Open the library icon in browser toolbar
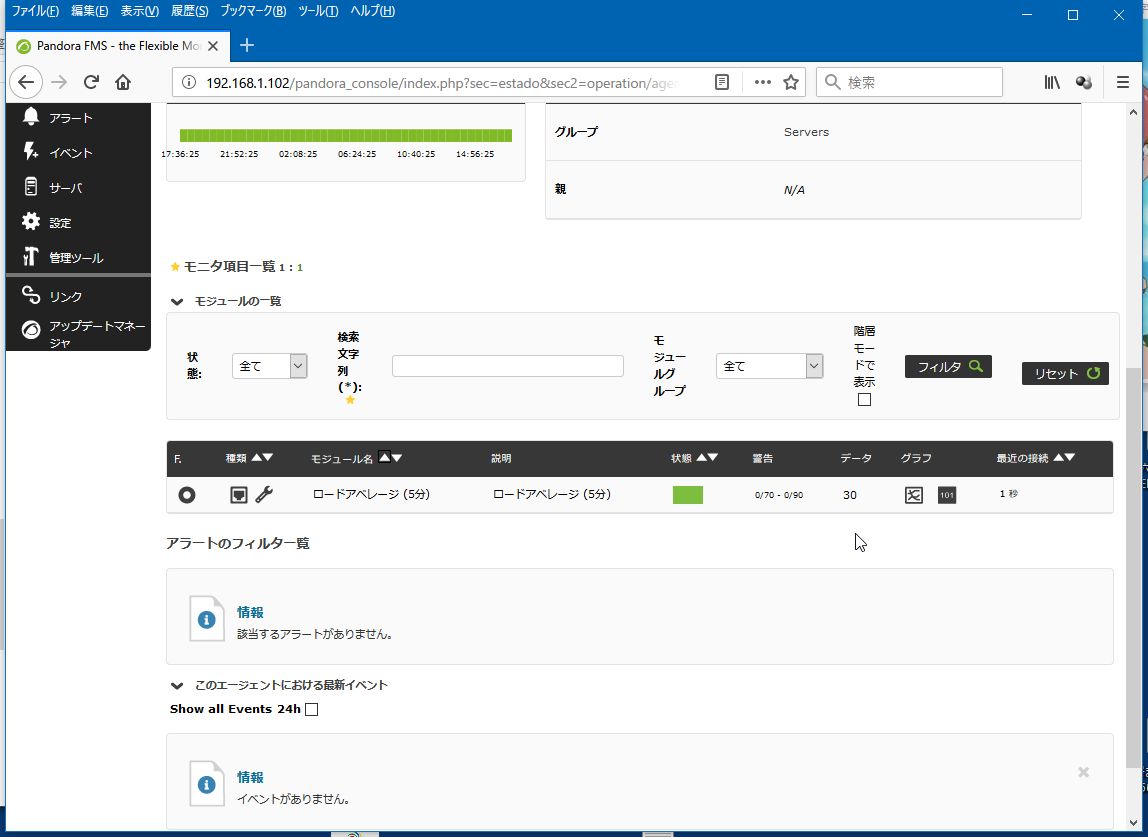Screen dimensions: 1148x837 pos(1052,82)
